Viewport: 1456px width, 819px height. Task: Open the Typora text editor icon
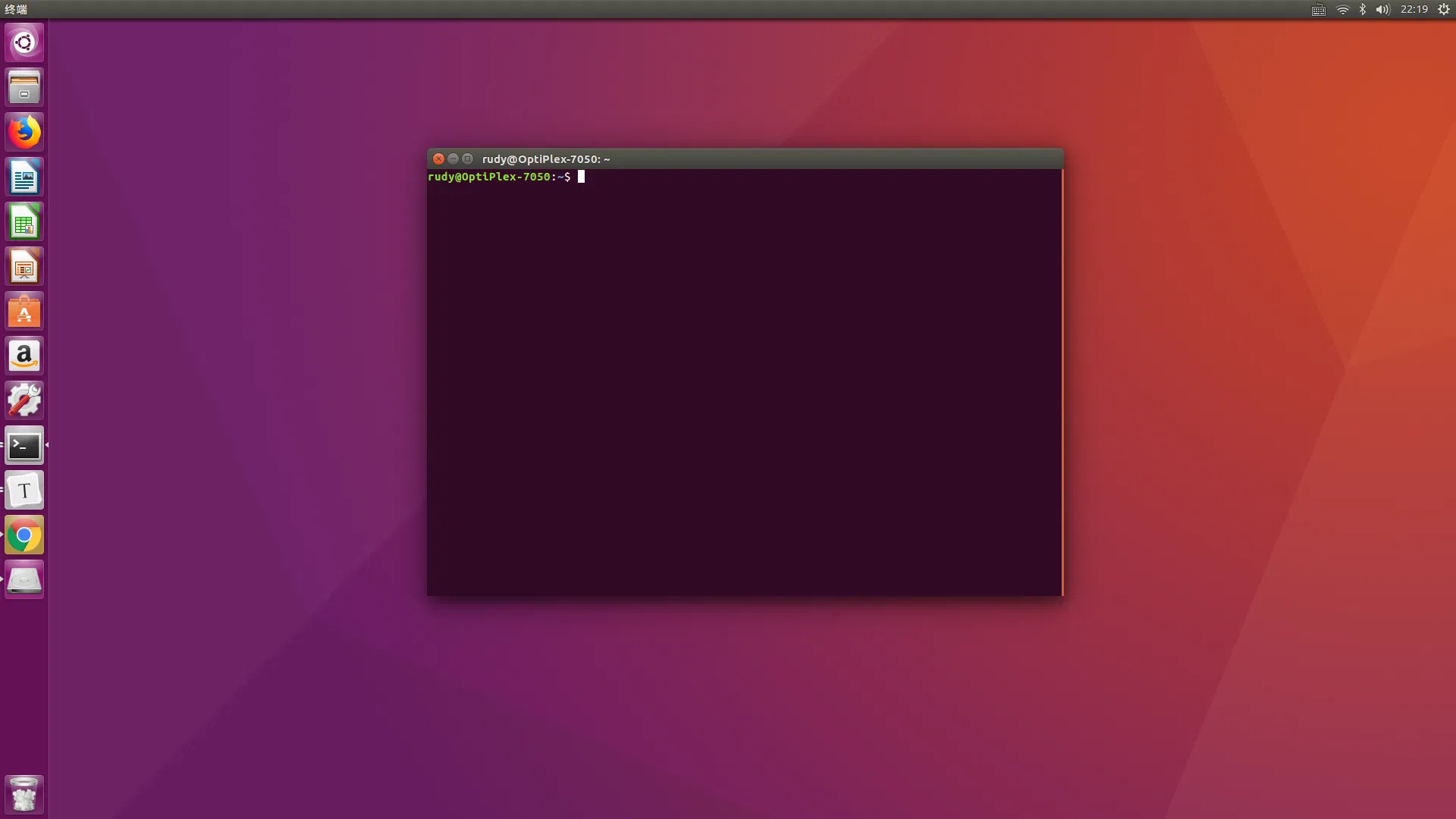click(24, 490)
